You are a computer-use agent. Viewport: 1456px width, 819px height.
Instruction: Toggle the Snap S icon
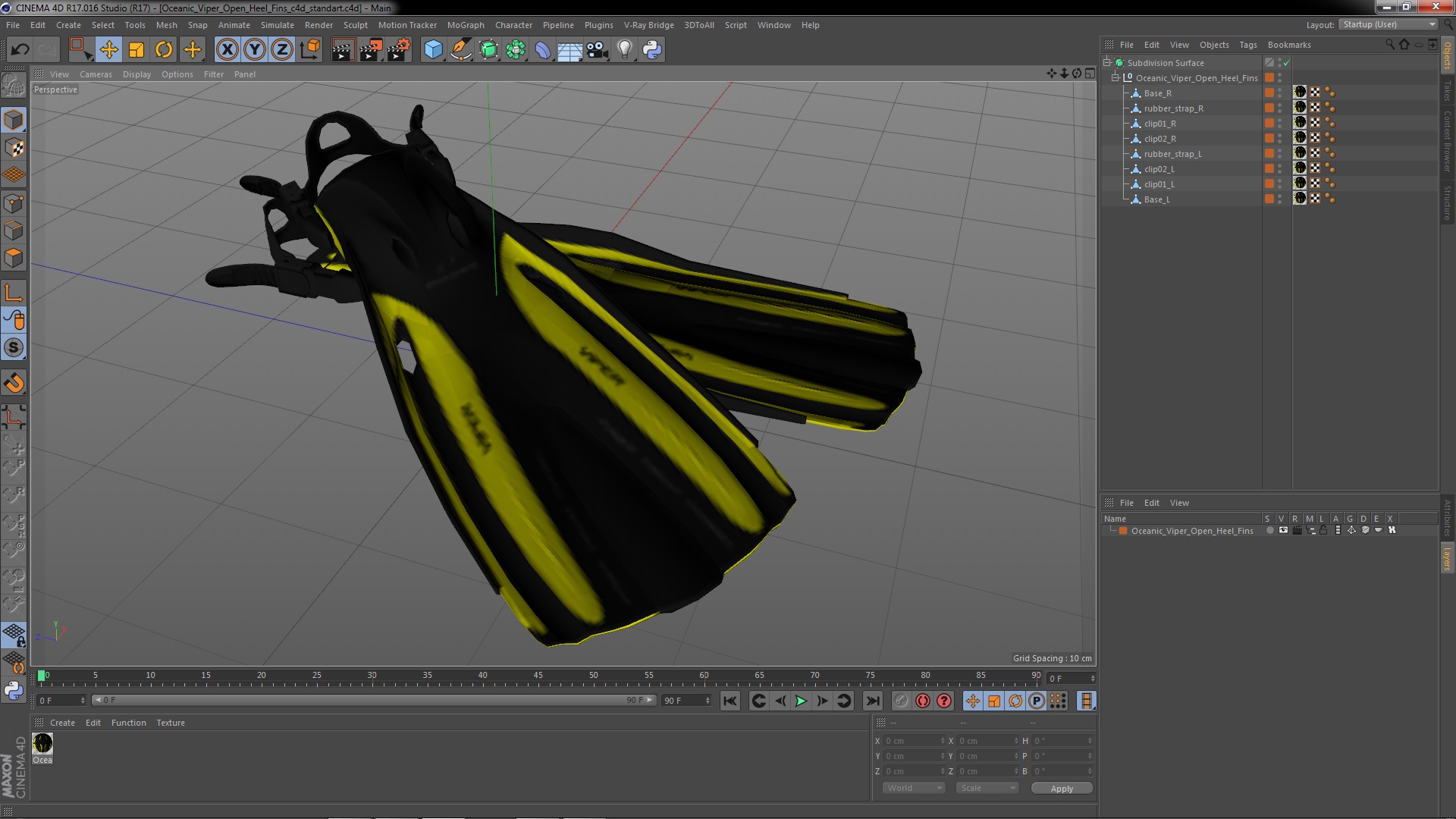tap(14, 348)
